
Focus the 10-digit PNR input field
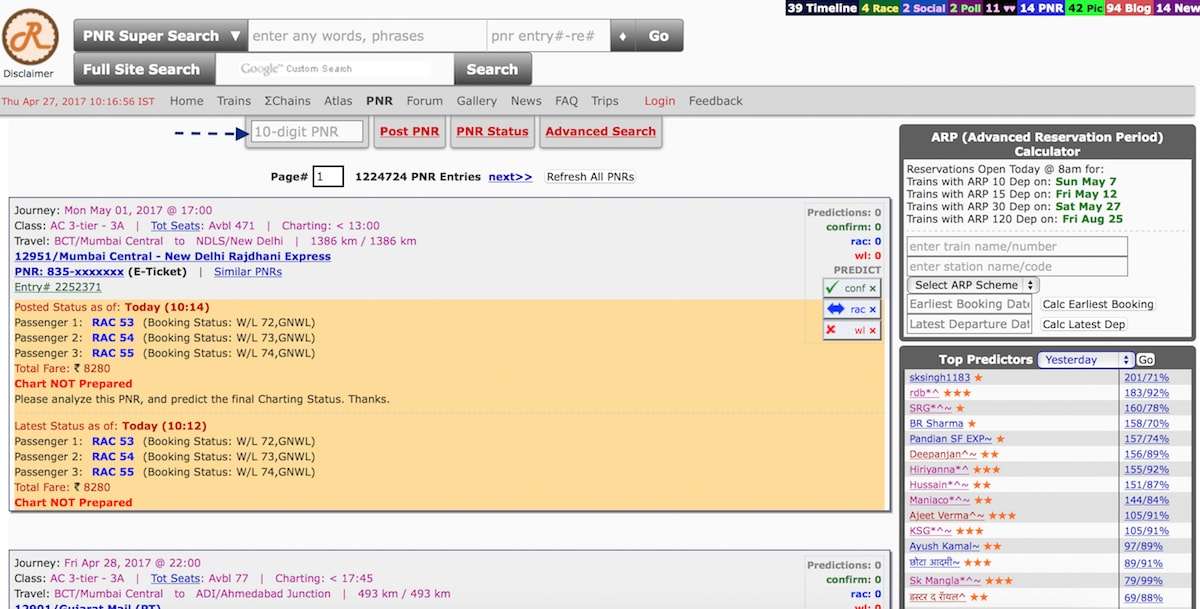click(306, 132)
